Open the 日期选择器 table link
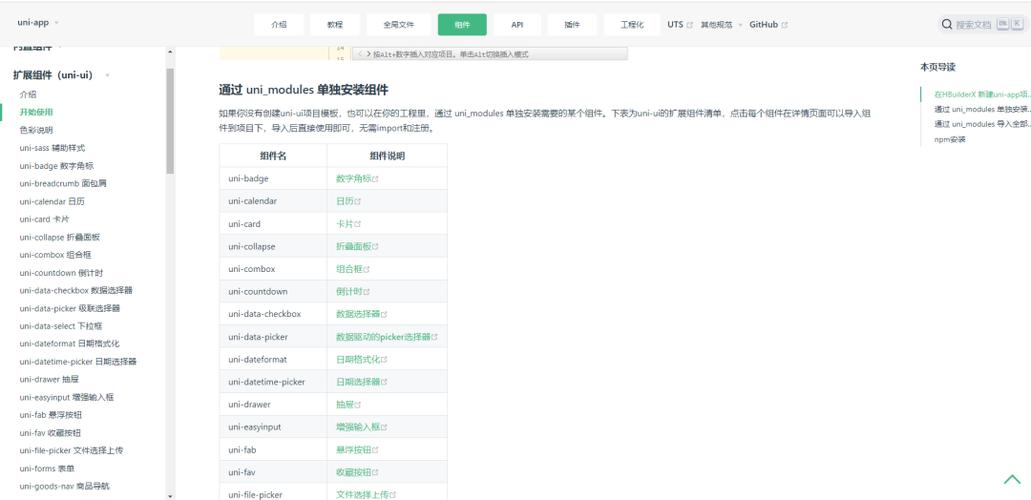Viewport: 1031px width, 500px height. click(x=362, y=382)
